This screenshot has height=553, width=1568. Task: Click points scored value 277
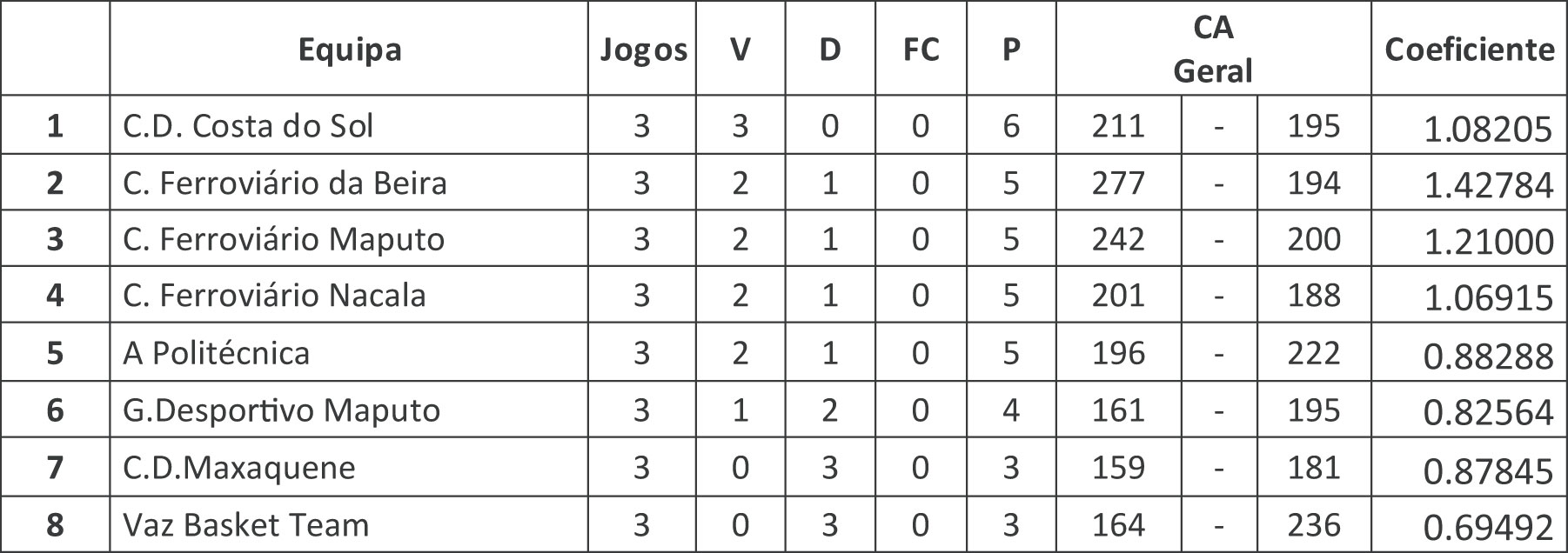tap(1118, 183)
